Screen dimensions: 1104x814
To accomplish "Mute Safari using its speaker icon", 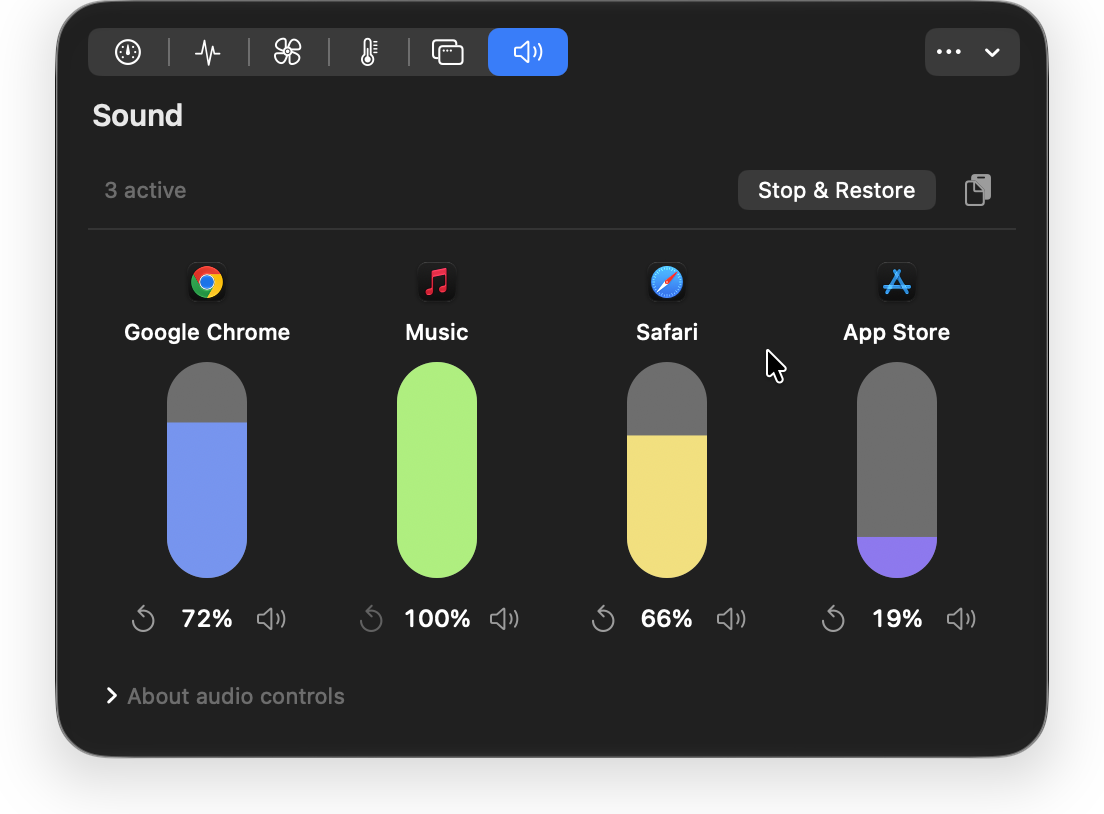I will [731, 619].
